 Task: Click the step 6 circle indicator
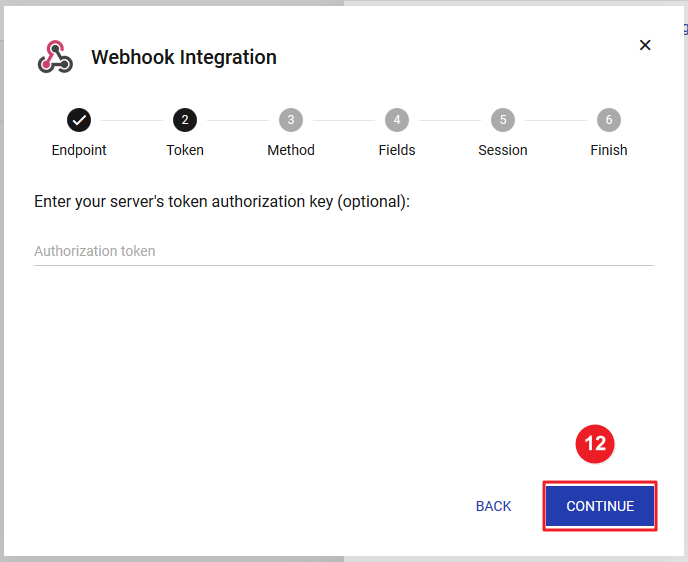coord(608,120)
